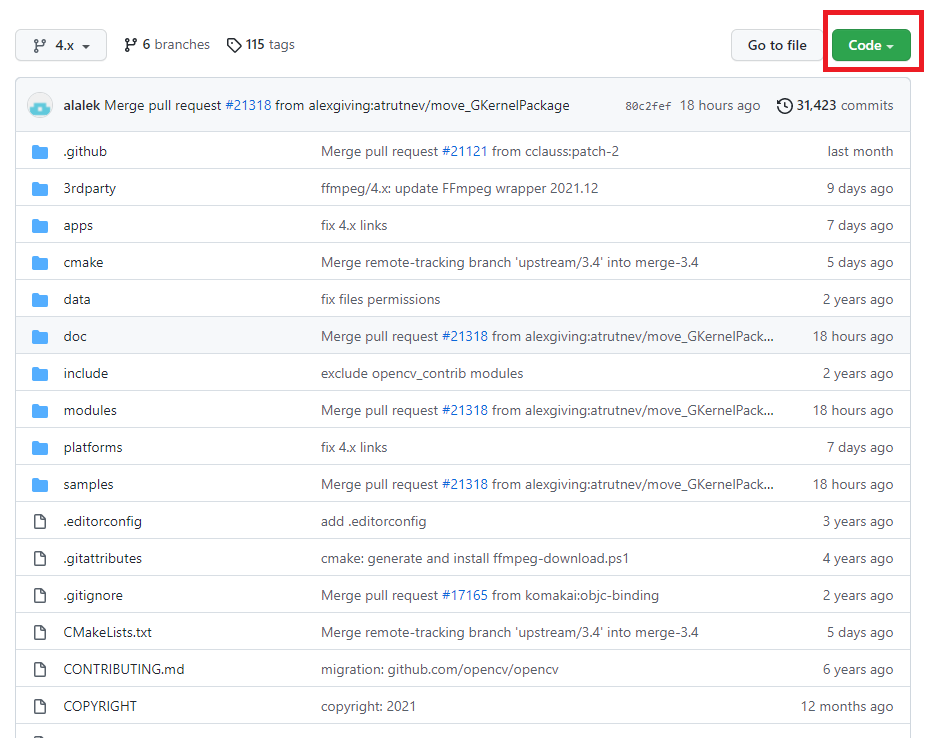Image resolution: width=929 pixels, height=738 pixels.
Task: Click the modules folder icon
Action: pos(40,411)
